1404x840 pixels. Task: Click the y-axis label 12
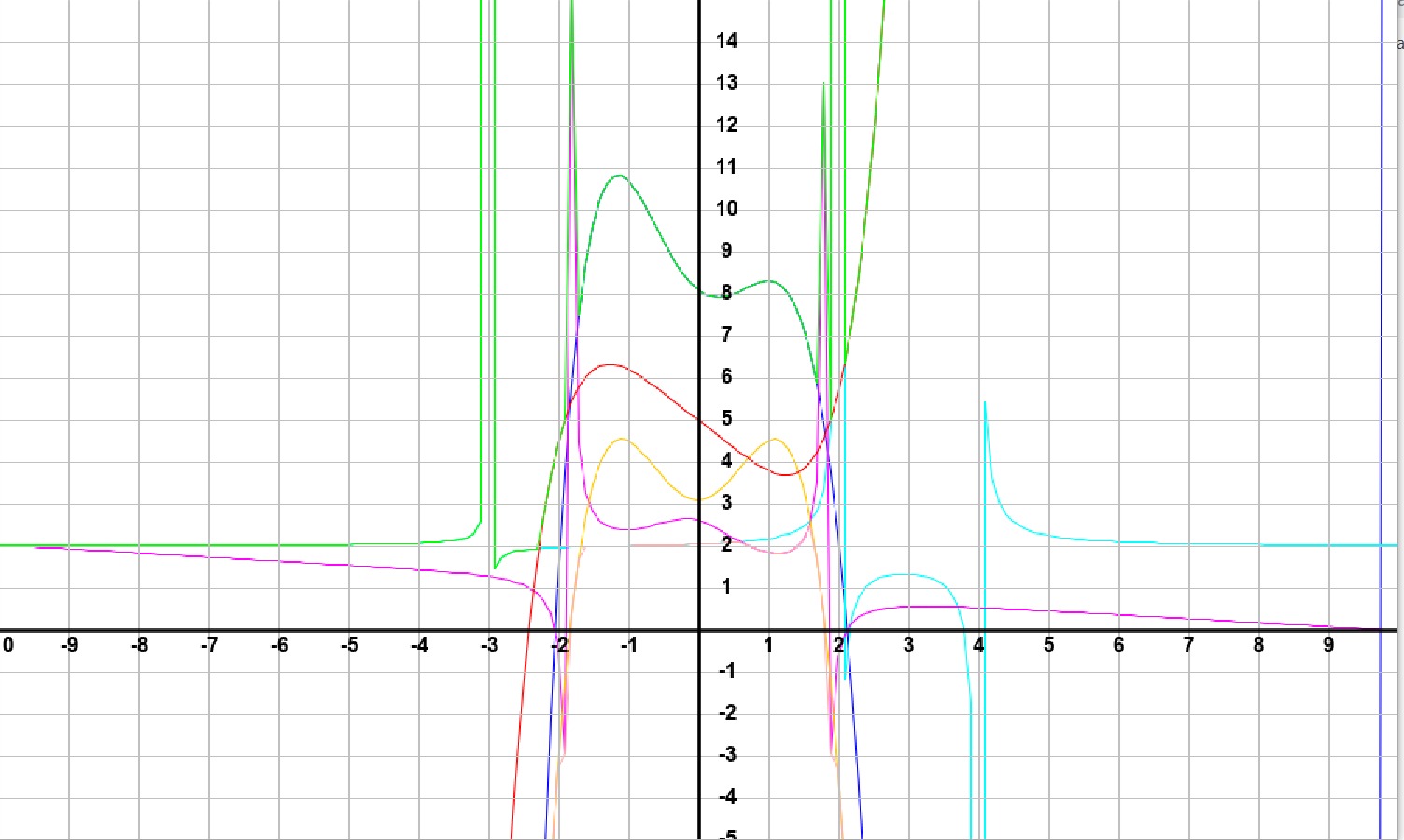727,124
